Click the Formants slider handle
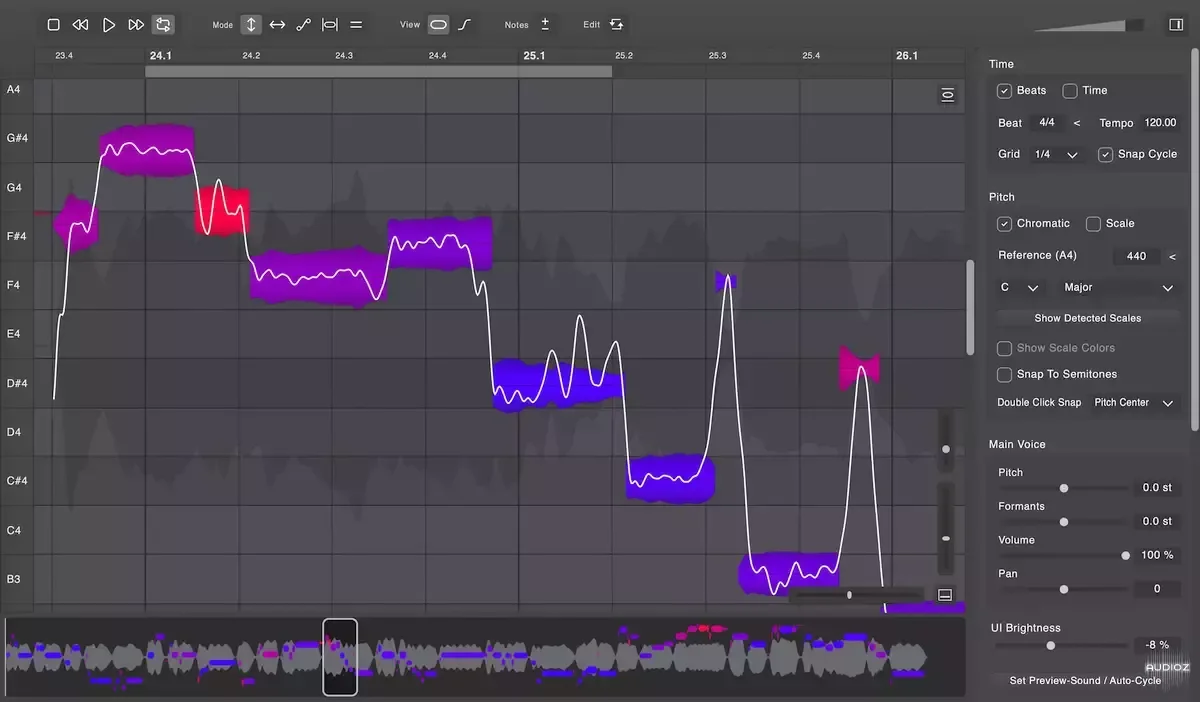 (1064, 522)
